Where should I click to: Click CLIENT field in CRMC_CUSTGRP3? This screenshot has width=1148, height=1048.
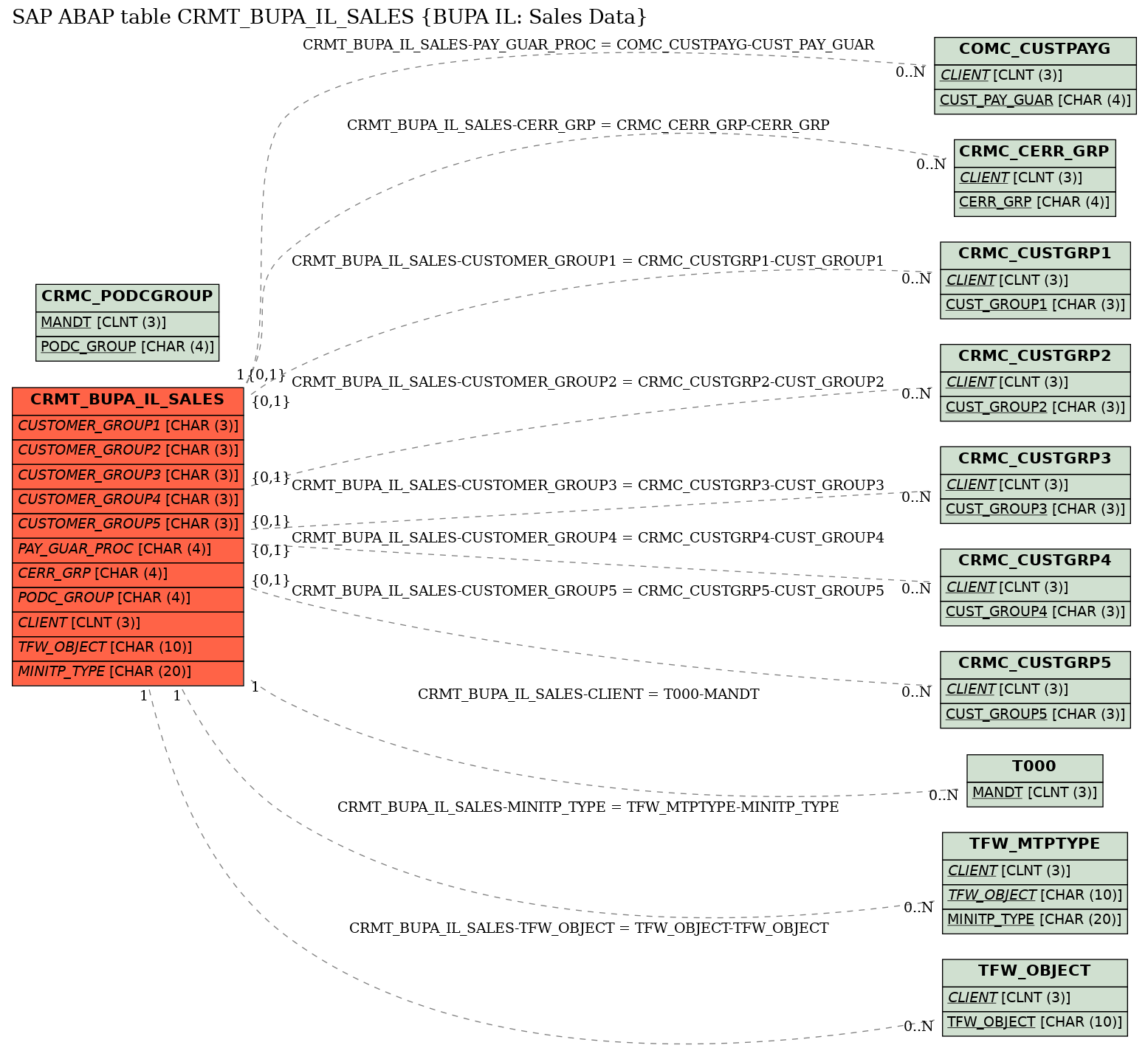click(x=1035, y=485)
